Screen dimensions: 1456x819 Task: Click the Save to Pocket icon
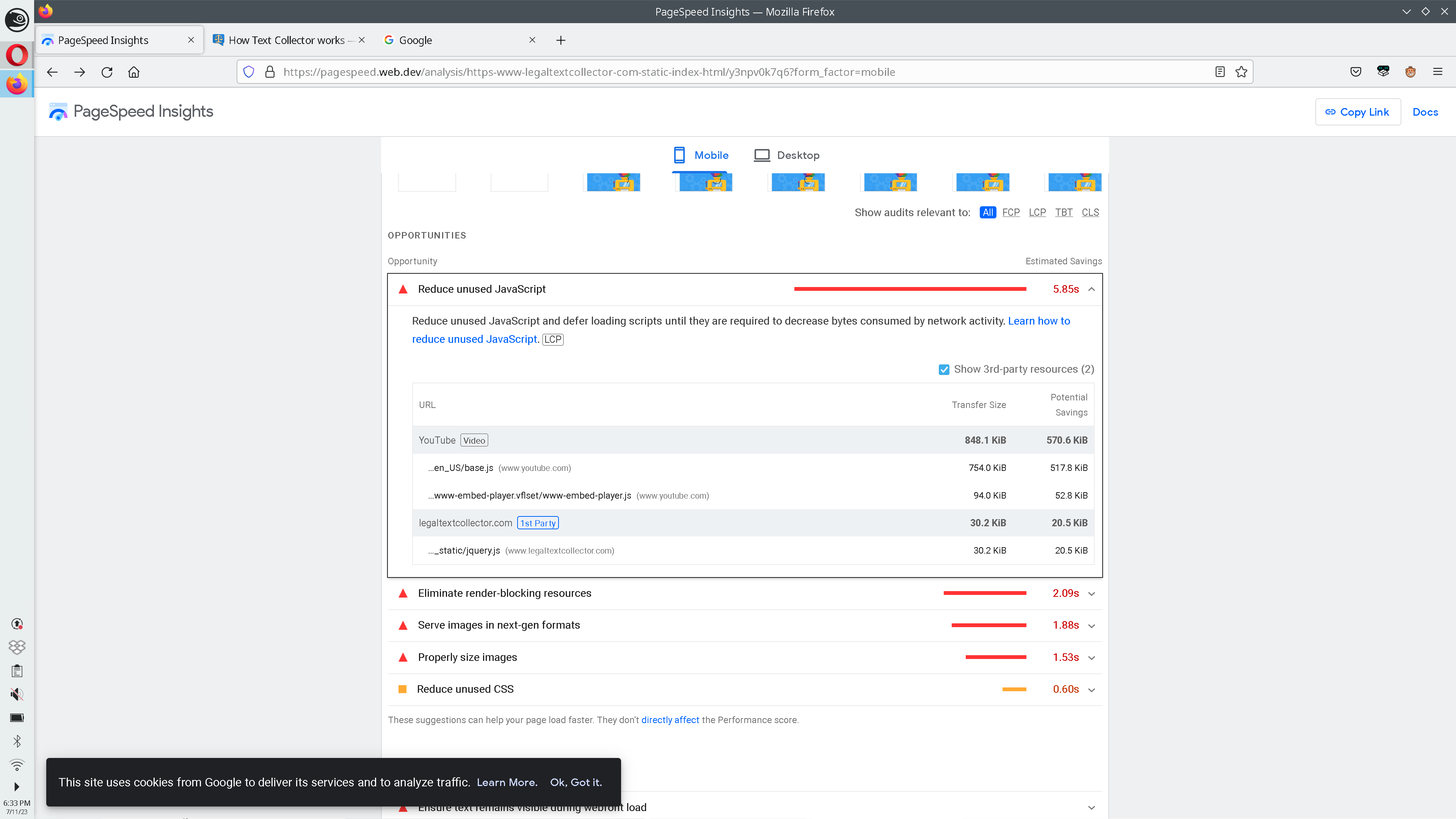1356,72
